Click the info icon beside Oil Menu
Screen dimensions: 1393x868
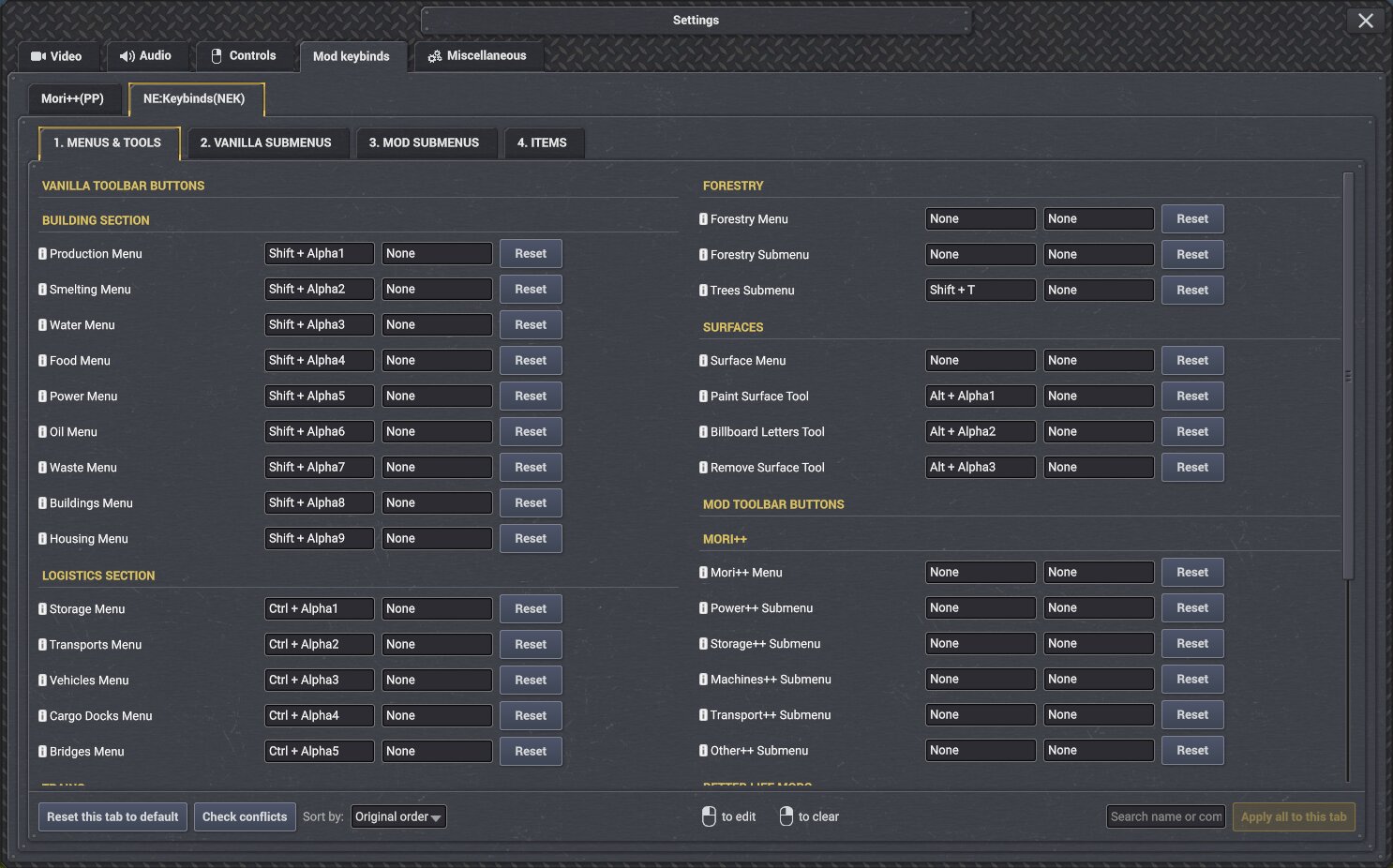coord(42,432)
